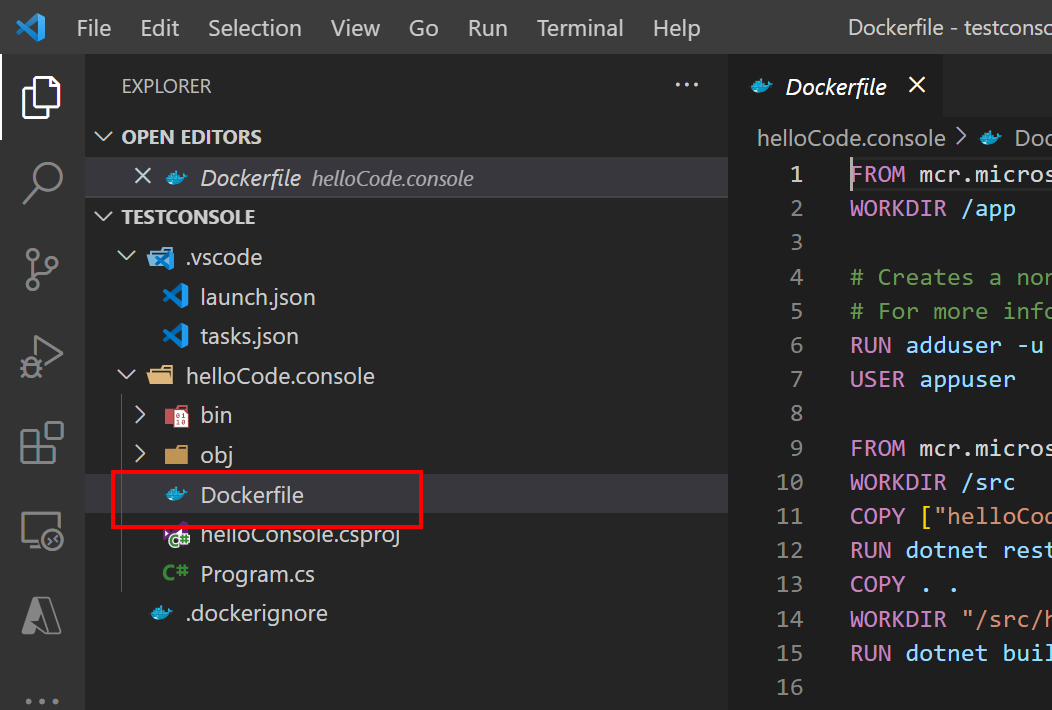
Task: Click the VS Code icon beside launch.json
Action: click(x=176, y=296)
